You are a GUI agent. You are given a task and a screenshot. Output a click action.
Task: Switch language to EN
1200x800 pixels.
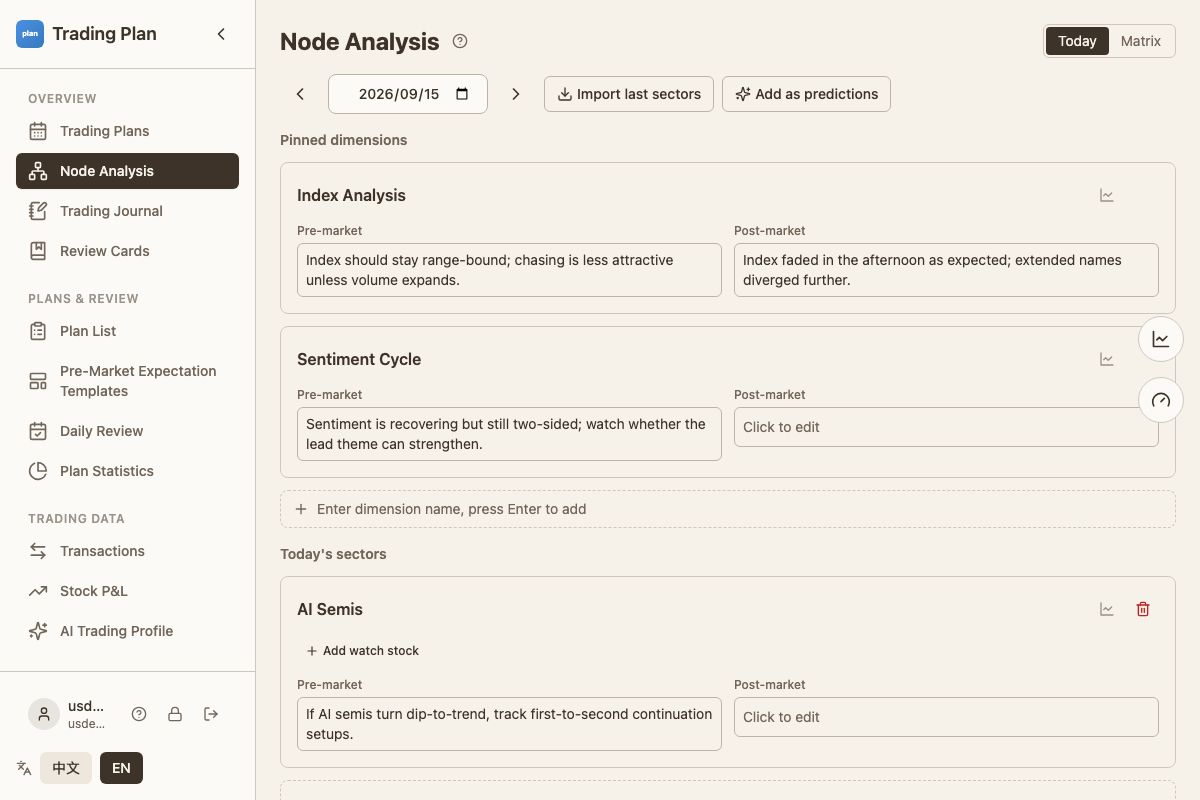[121, 768]
